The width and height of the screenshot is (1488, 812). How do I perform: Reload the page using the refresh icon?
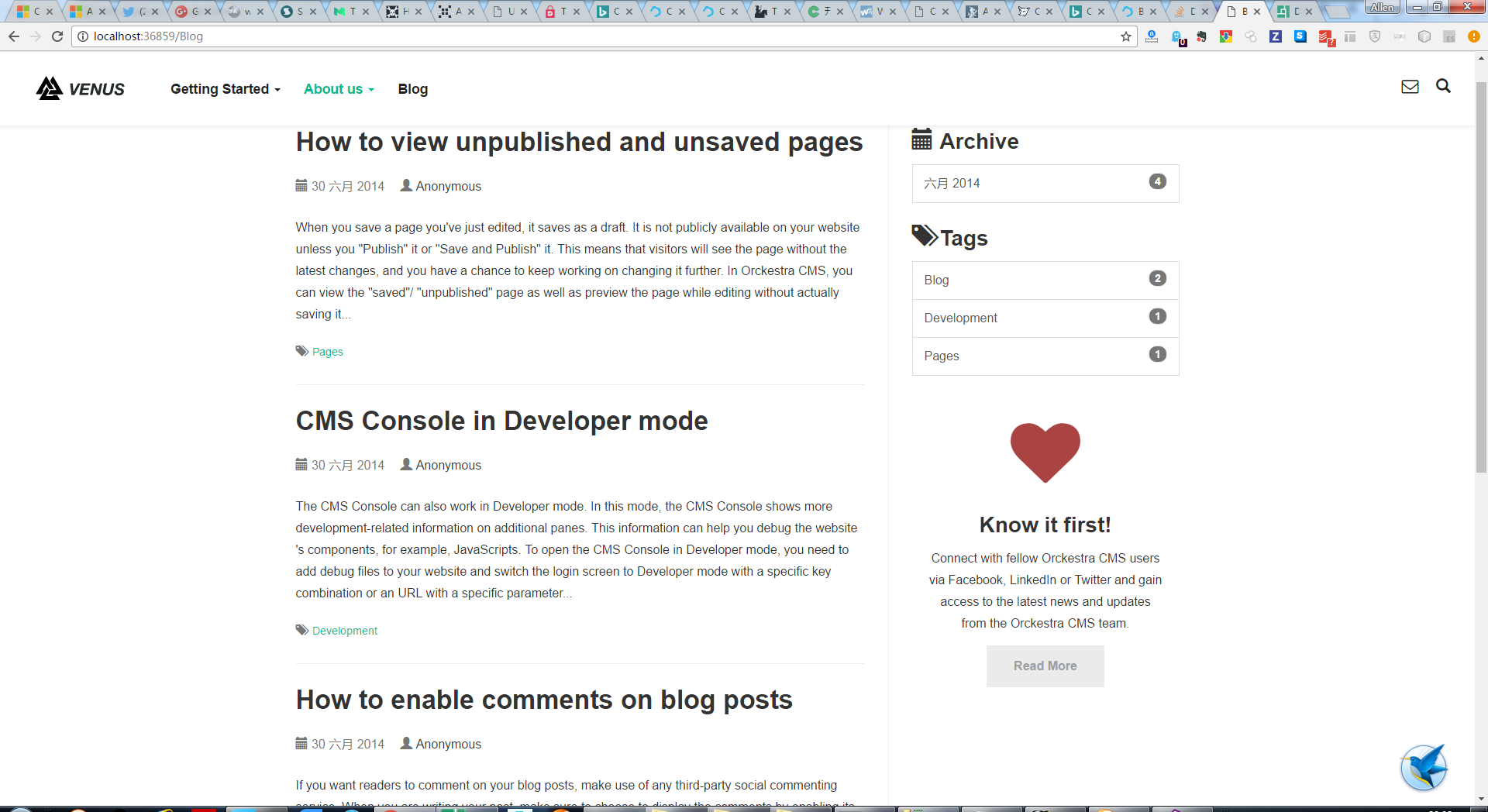(x=57, y=36)
